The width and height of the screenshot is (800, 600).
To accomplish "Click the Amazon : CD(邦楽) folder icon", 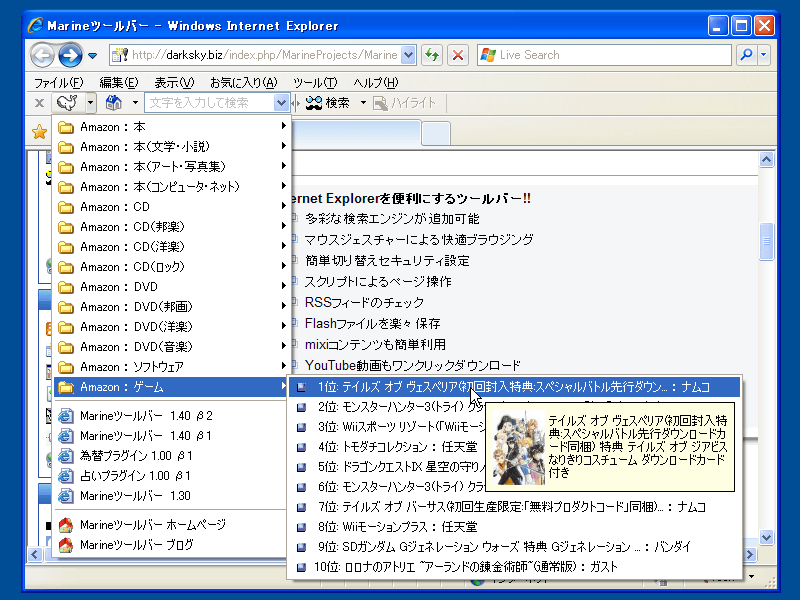I will [x=66, y=227].
